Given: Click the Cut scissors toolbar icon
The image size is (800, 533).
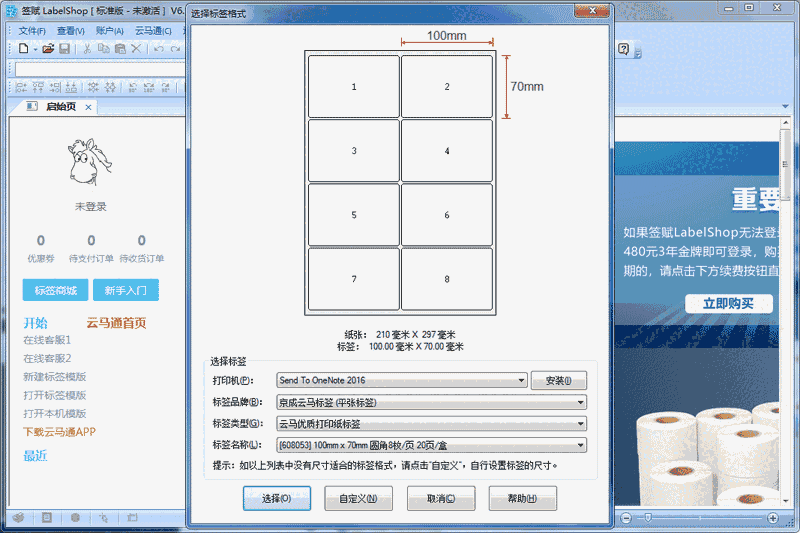Looking at the screenshot, I should click(x=87, y=48).
